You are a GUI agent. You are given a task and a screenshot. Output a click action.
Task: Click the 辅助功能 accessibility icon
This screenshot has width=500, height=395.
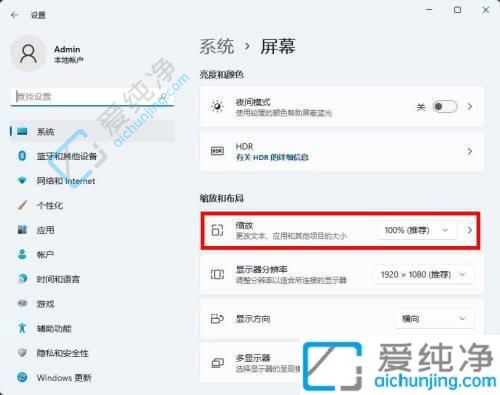22,328
